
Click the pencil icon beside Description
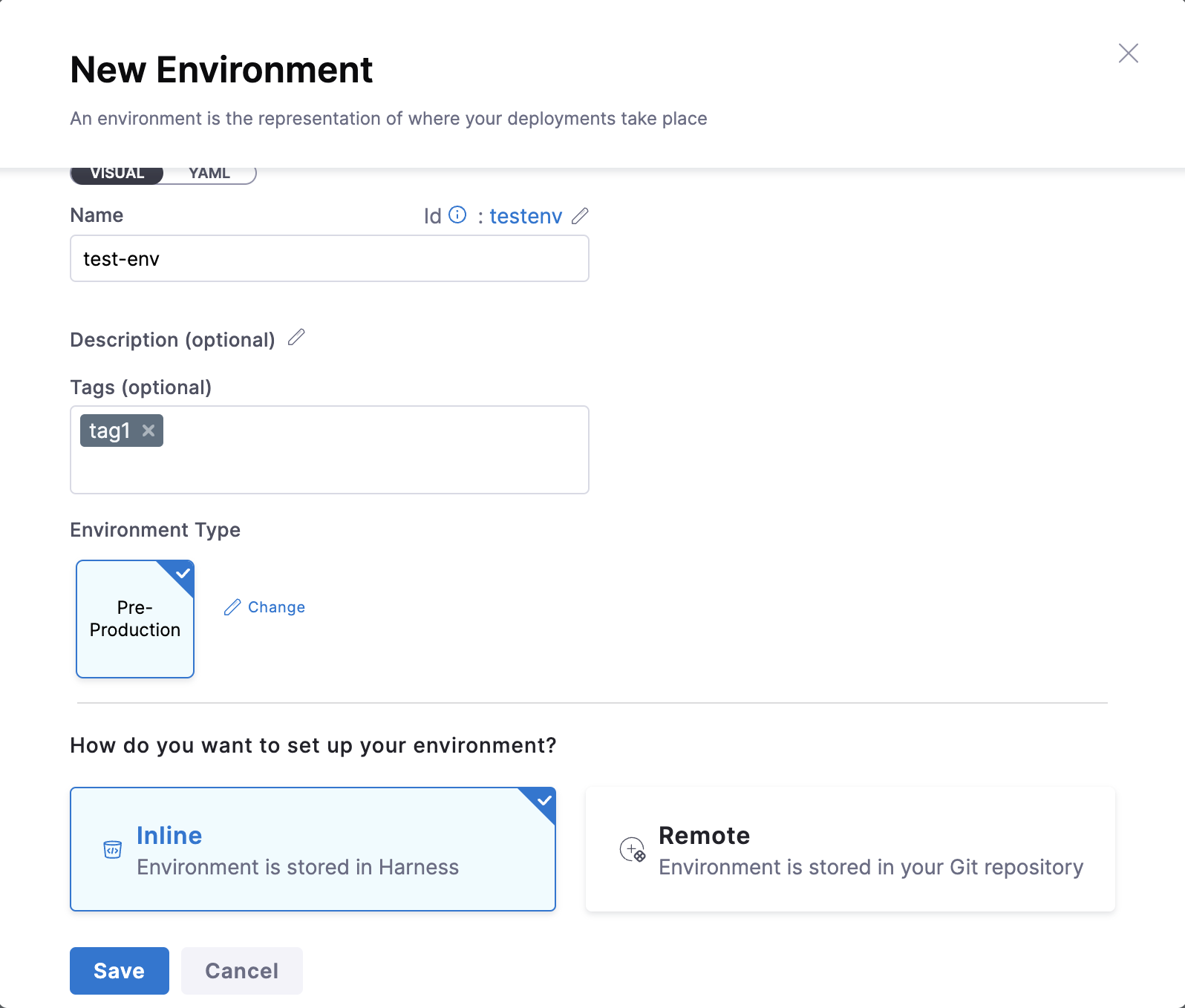(x=296, y=338)
